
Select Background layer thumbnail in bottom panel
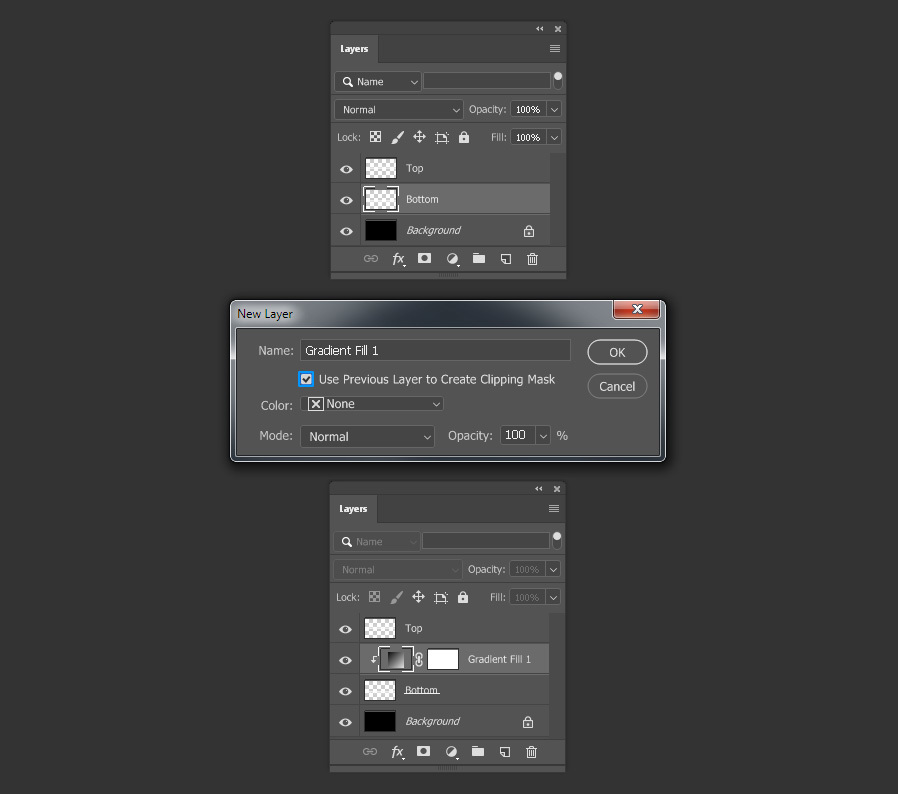[x=380, y=721]
